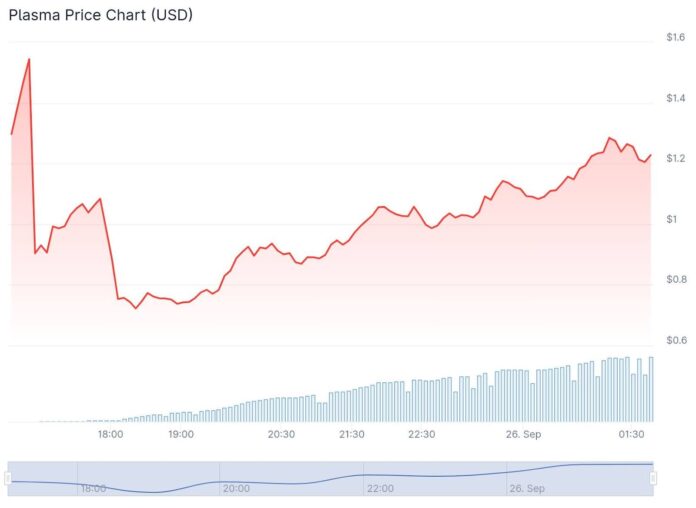Click the 01:30 x-axis time label
Image resolution: width=696 pixels, height=508 pixels.
point(631,434)
